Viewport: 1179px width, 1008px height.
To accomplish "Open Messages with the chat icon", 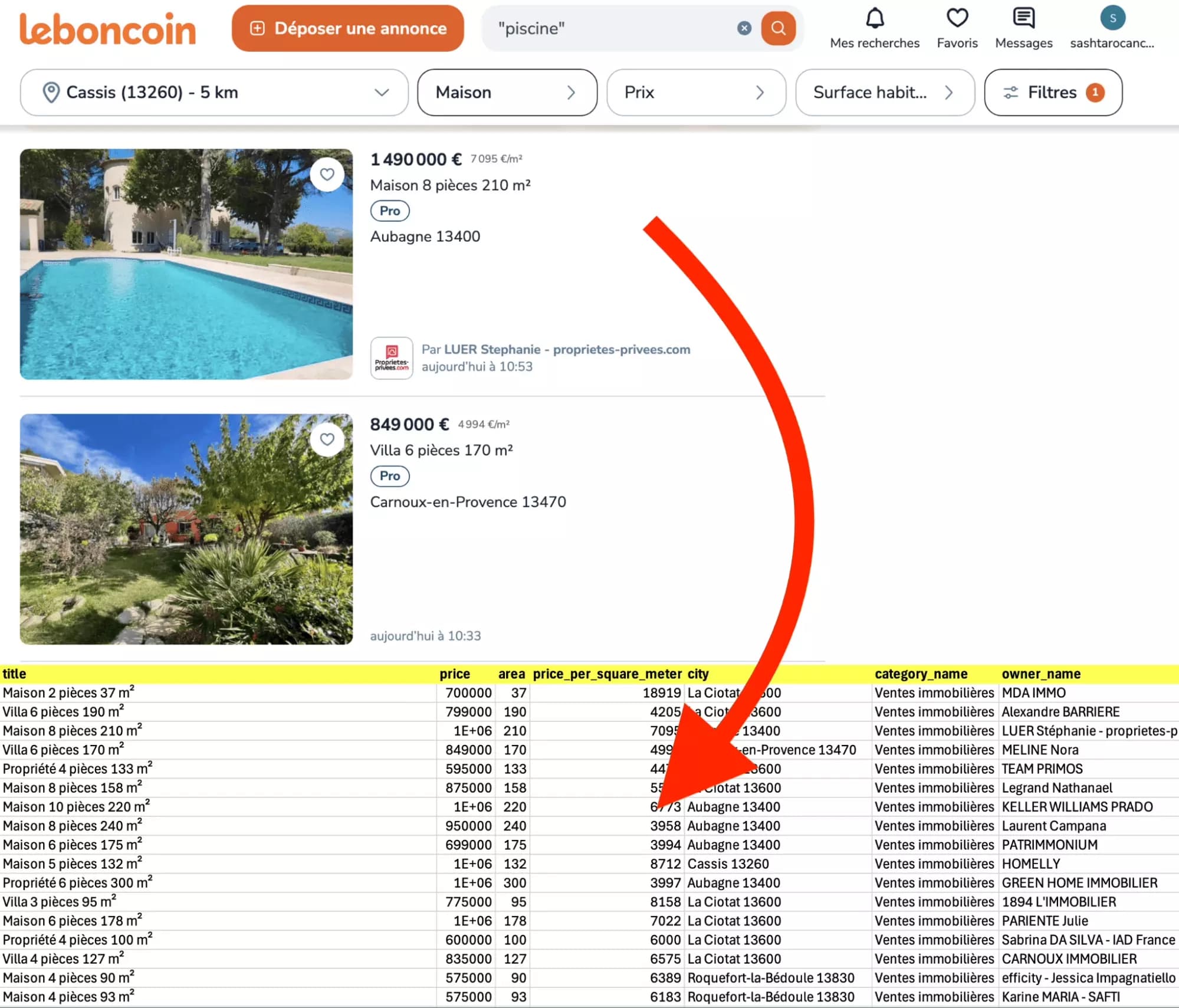I will click(1023, 18).
